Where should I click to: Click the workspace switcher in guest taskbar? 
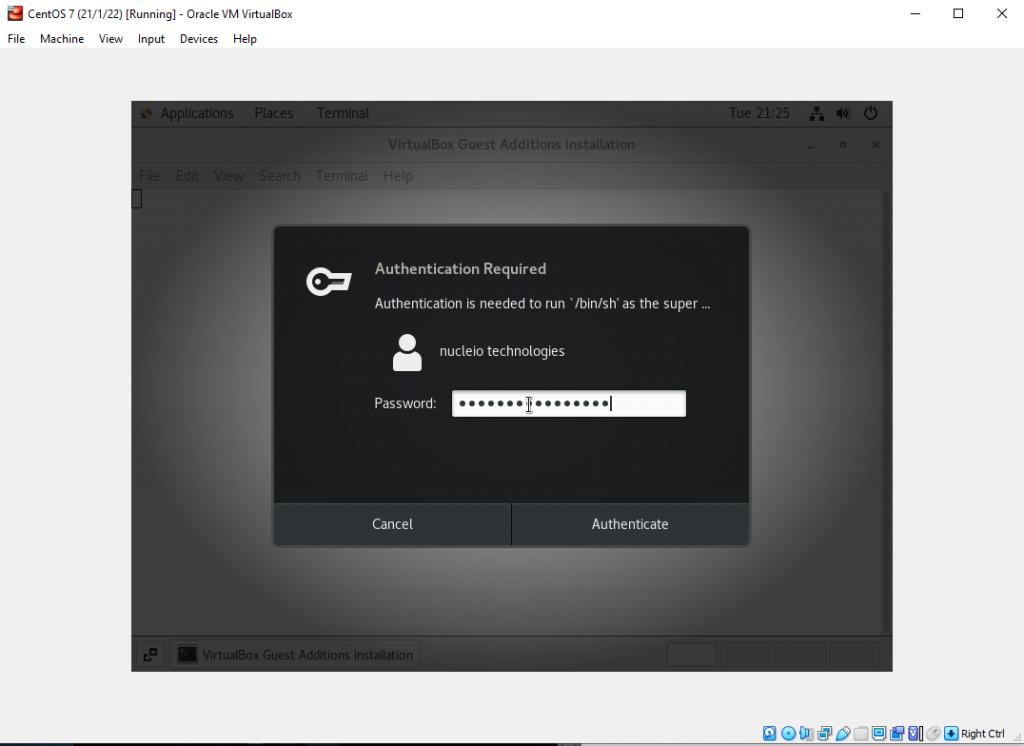[773, 654]
